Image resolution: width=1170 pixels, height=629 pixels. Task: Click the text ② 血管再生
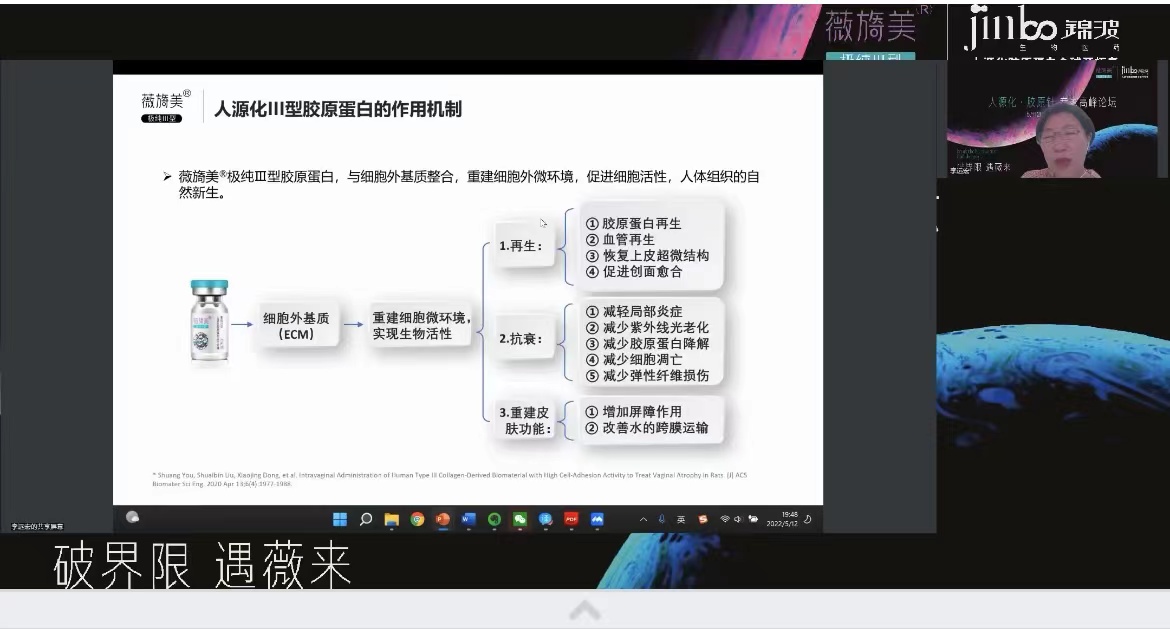click(x=620, y=240)
